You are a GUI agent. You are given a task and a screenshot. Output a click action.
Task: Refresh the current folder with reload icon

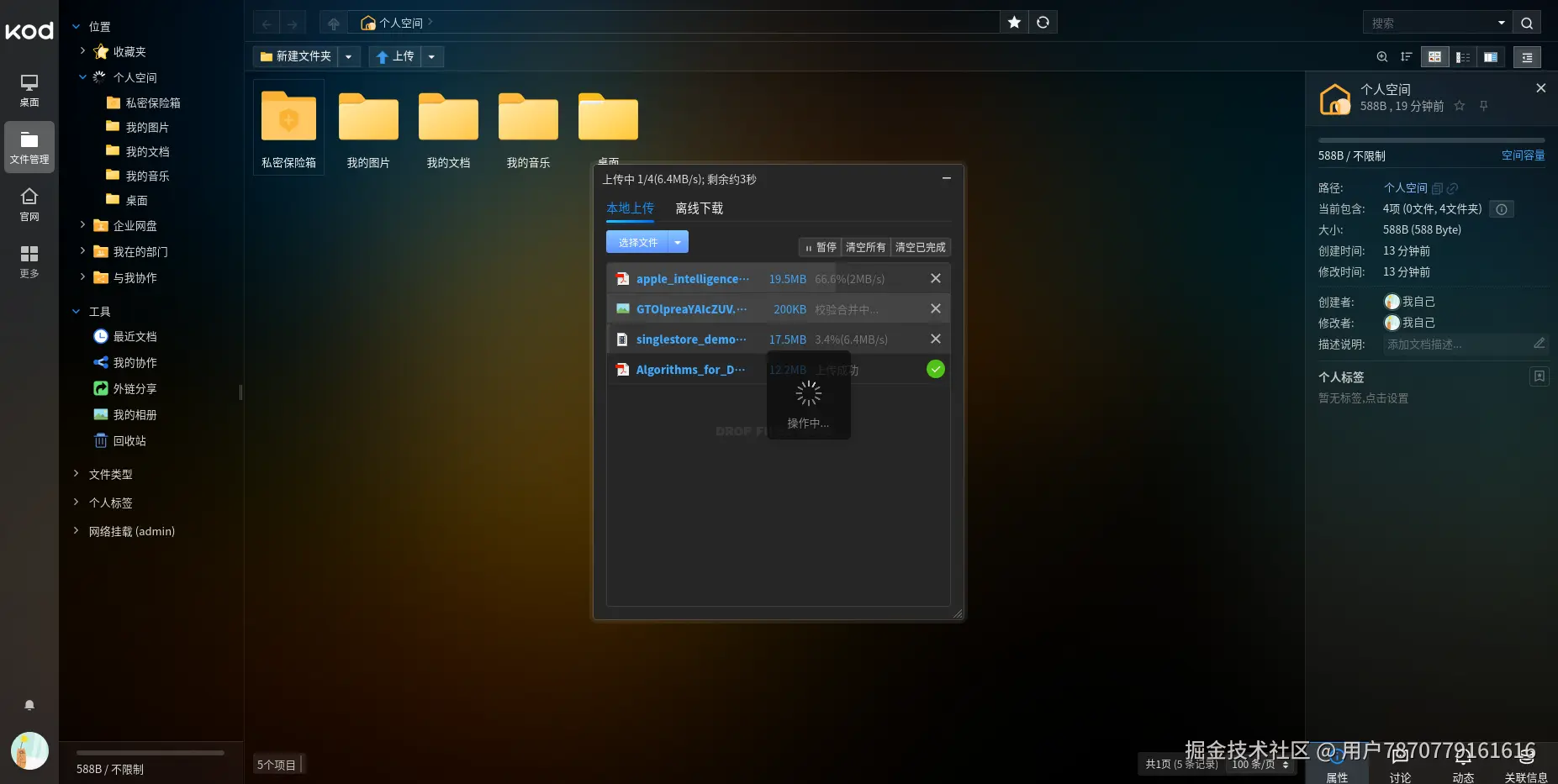tap(1043, 23)
